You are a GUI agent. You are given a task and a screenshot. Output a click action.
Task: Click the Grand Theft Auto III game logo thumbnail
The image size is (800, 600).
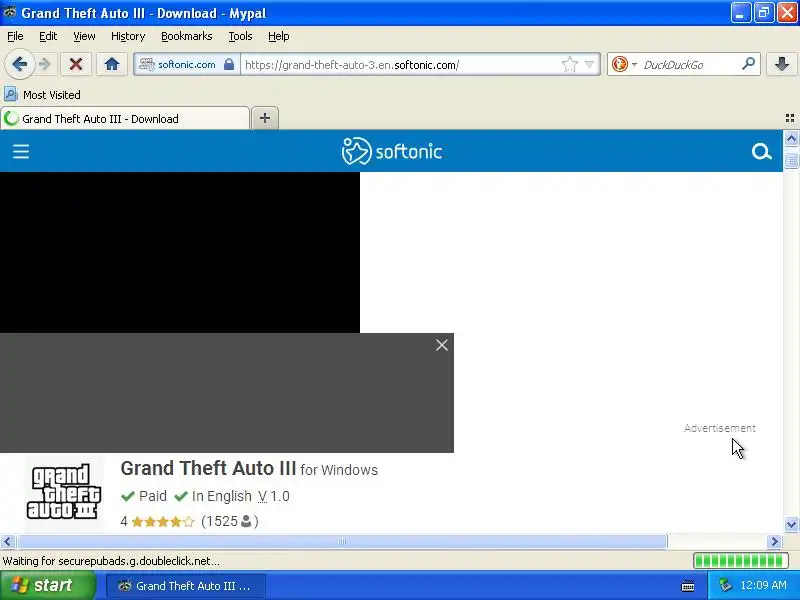tap(64, 491)
